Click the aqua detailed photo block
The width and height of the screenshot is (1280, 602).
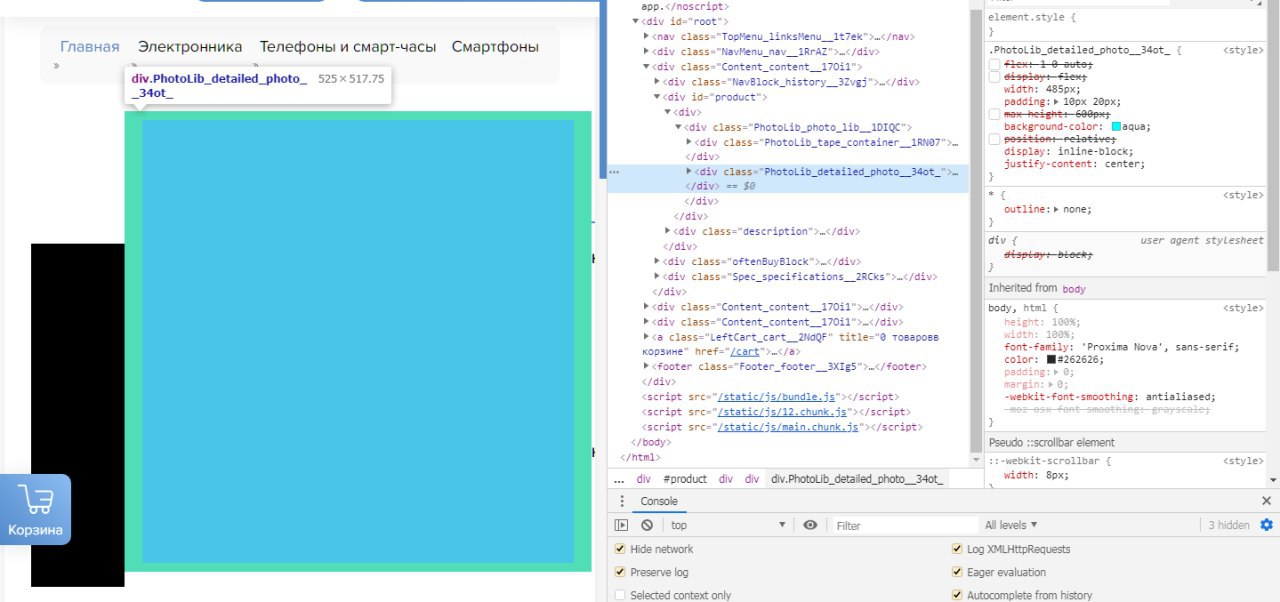[358, 341]
